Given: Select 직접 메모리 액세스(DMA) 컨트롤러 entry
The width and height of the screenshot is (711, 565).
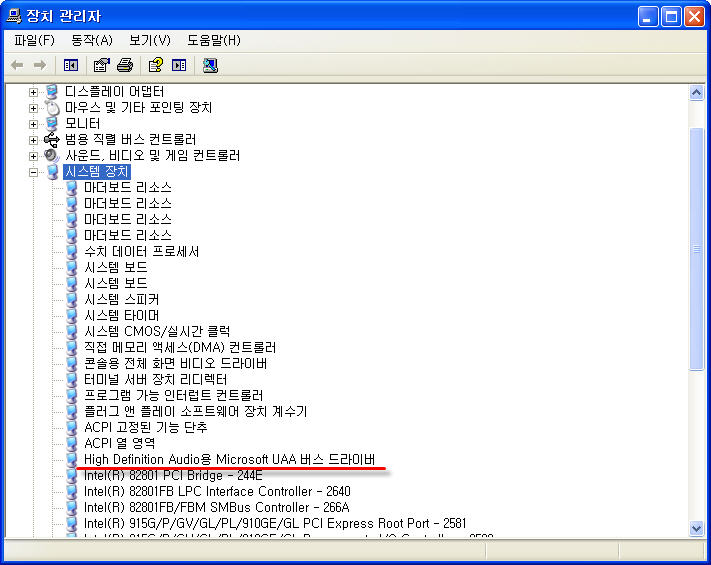Looking at the screenshot, I should tap(180, 347).
